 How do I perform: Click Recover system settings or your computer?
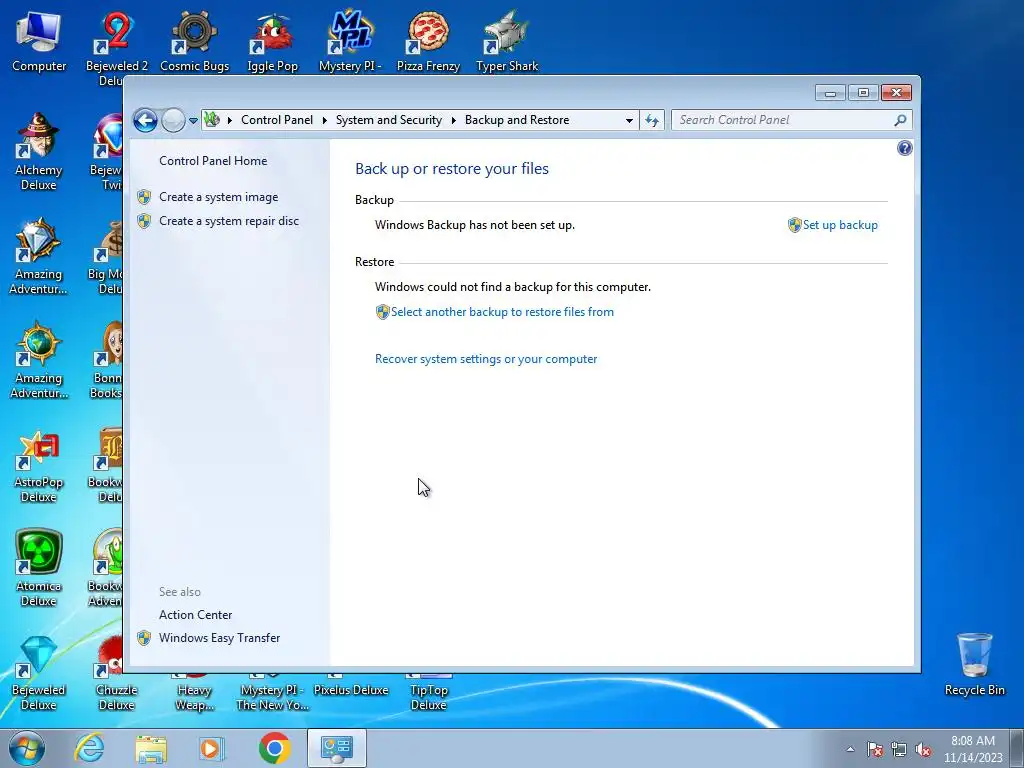pos(486,359)
